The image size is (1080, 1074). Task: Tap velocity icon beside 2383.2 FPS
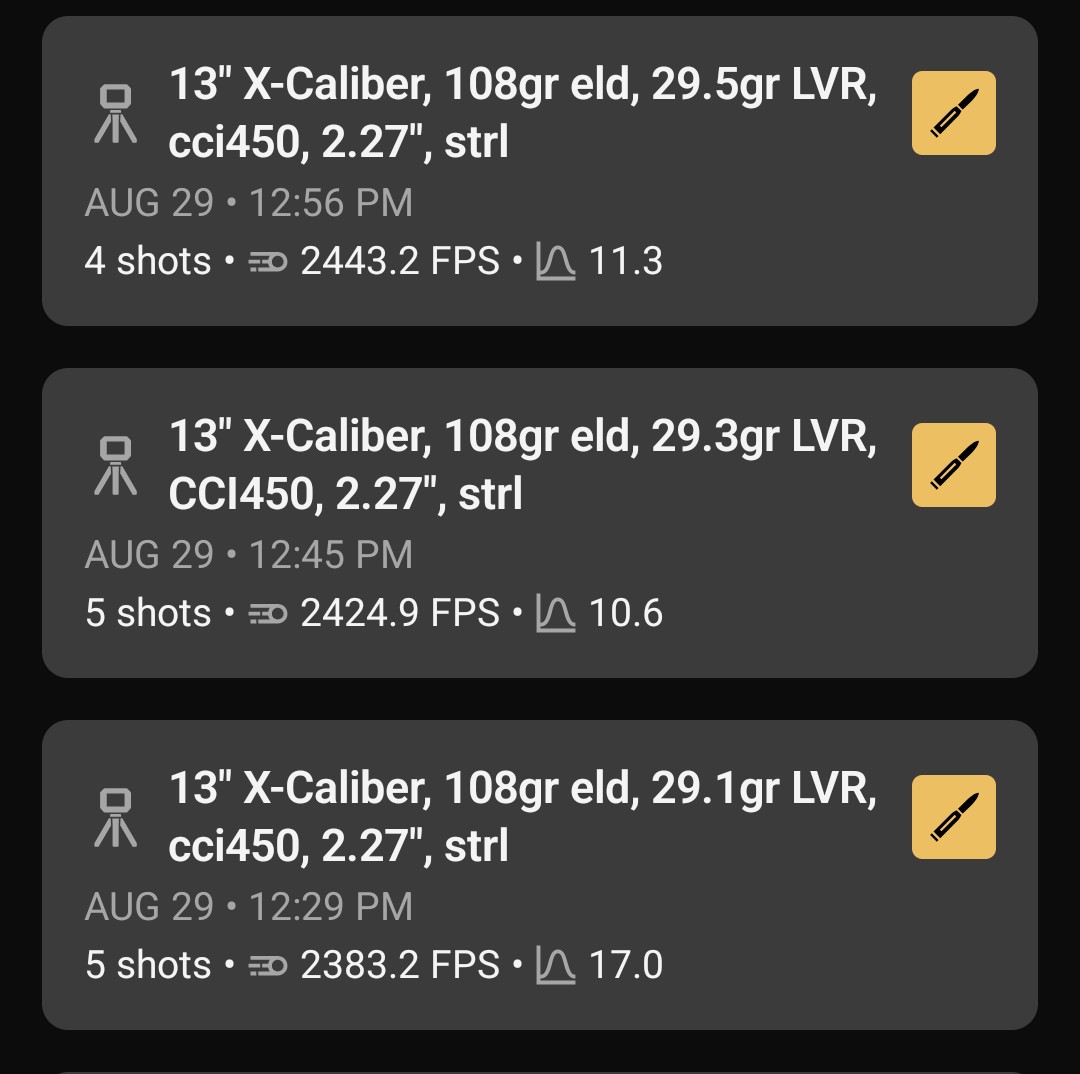click(x=267, y=966)
